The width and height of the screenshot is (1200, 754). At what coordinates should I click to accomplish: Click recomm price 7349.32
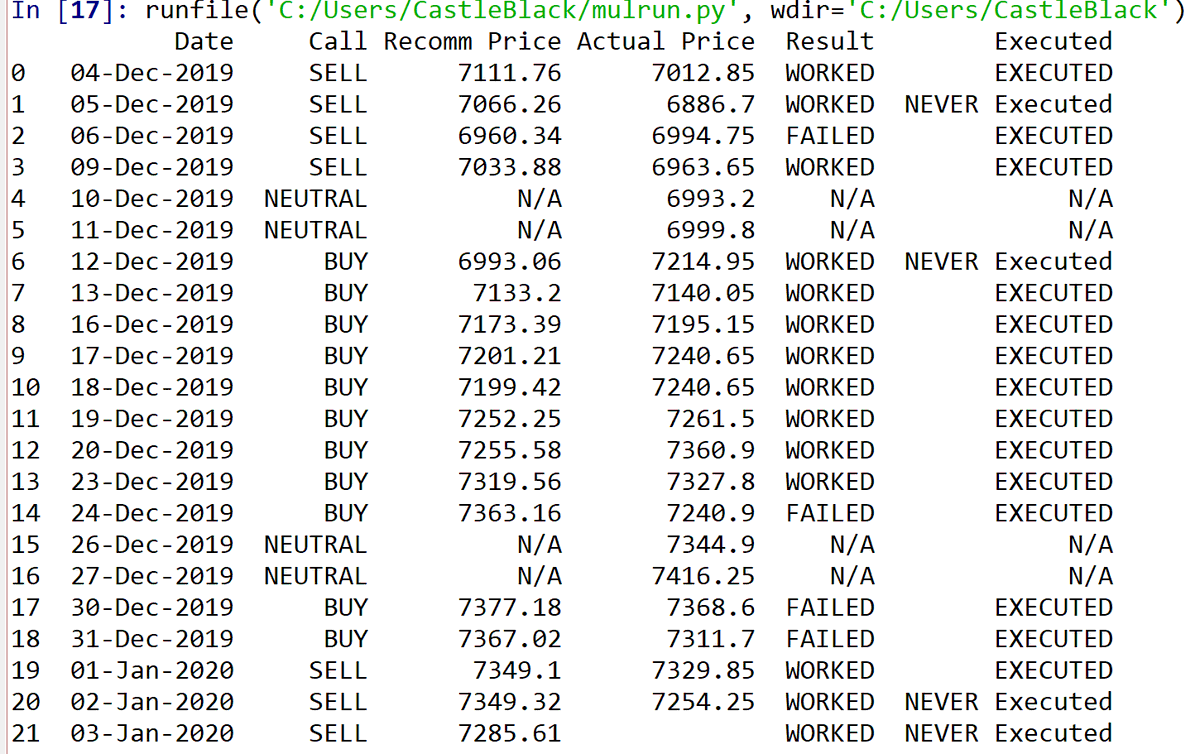click(x=510, y=702)
